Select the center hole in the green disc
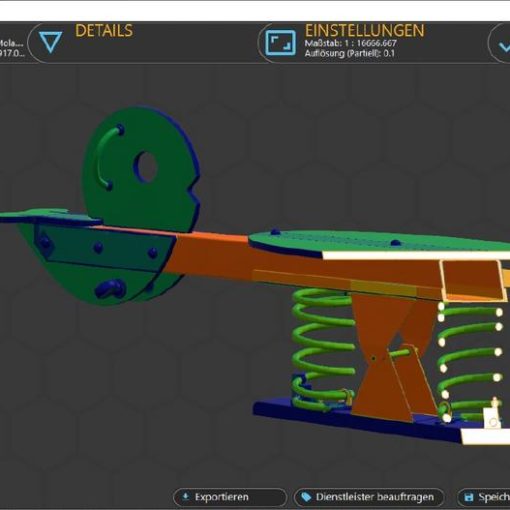Screen dimensions: 510x510 [146, 167]
